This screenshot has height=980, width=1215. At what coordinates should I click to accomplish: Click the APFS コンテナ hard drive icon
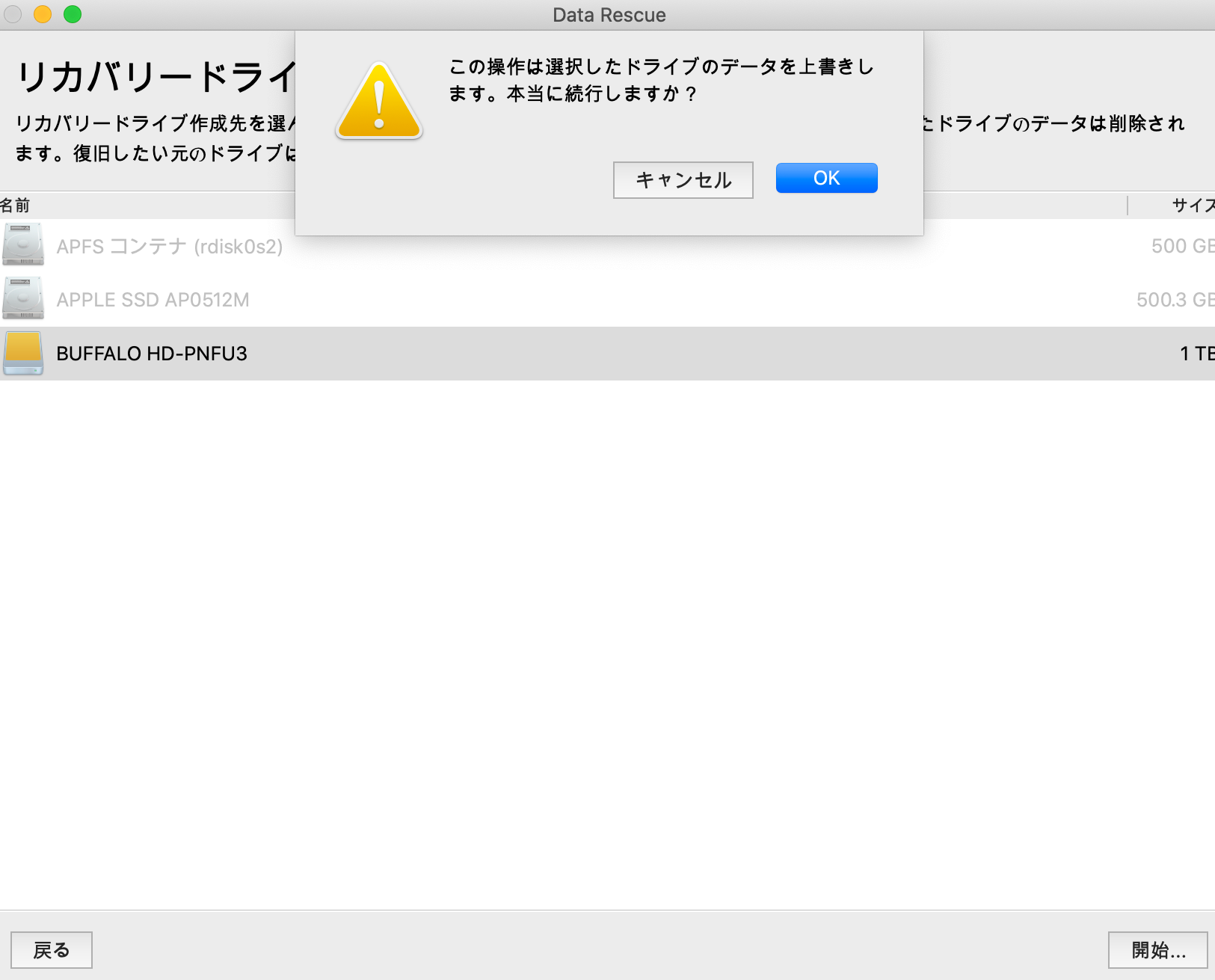23,245
